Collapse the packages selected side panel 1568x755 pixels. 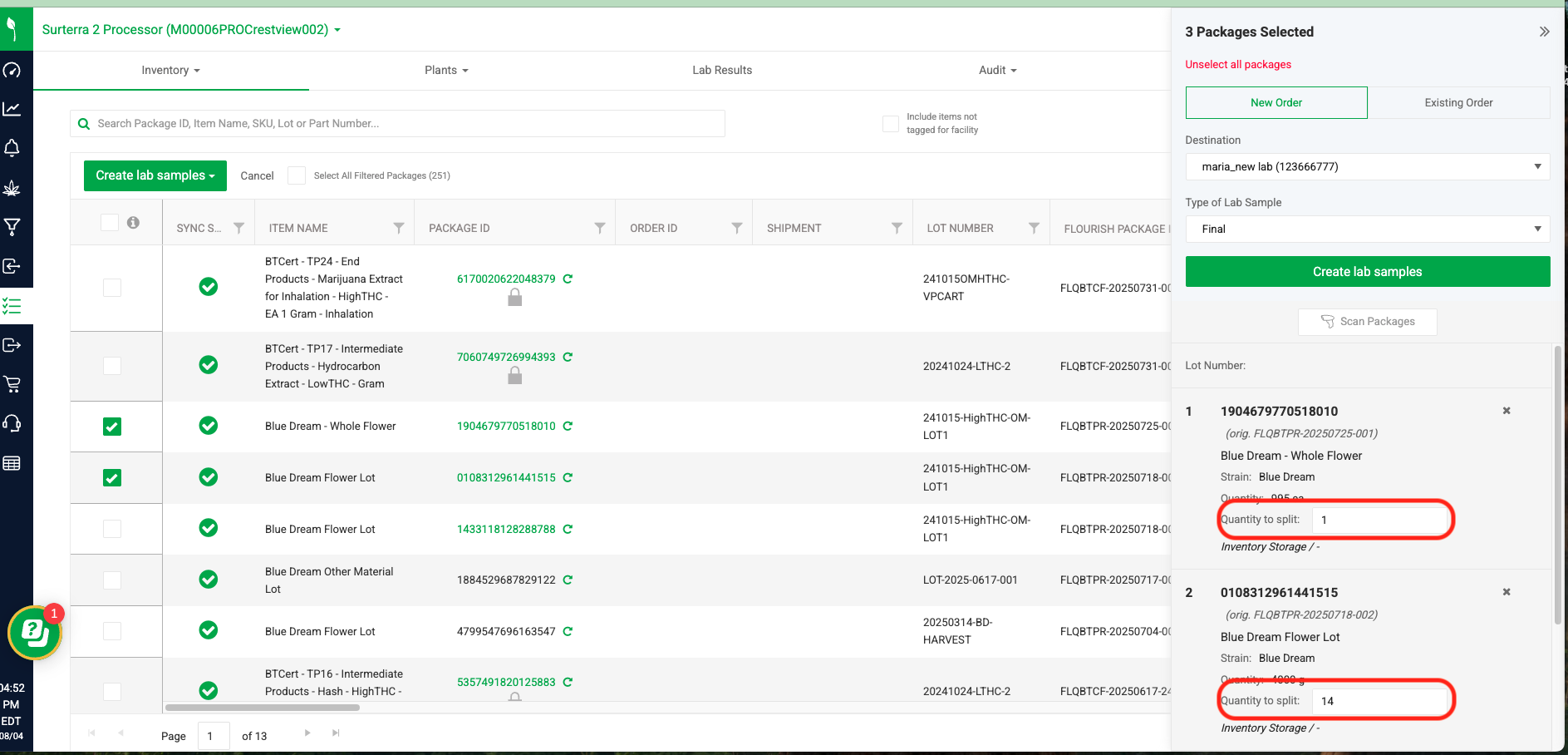tap(1544, 32)
